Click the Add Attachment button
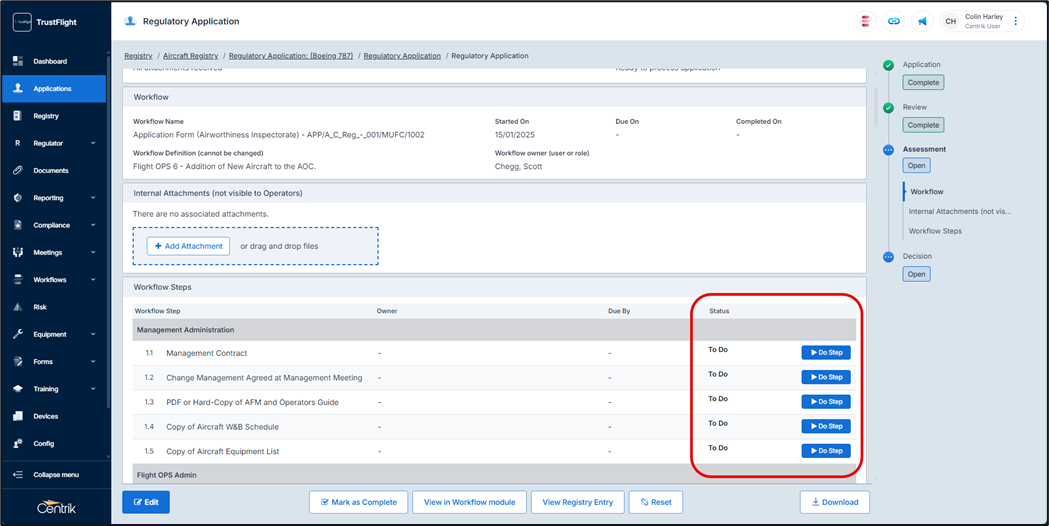1049x526 pixels. [188, 246]
